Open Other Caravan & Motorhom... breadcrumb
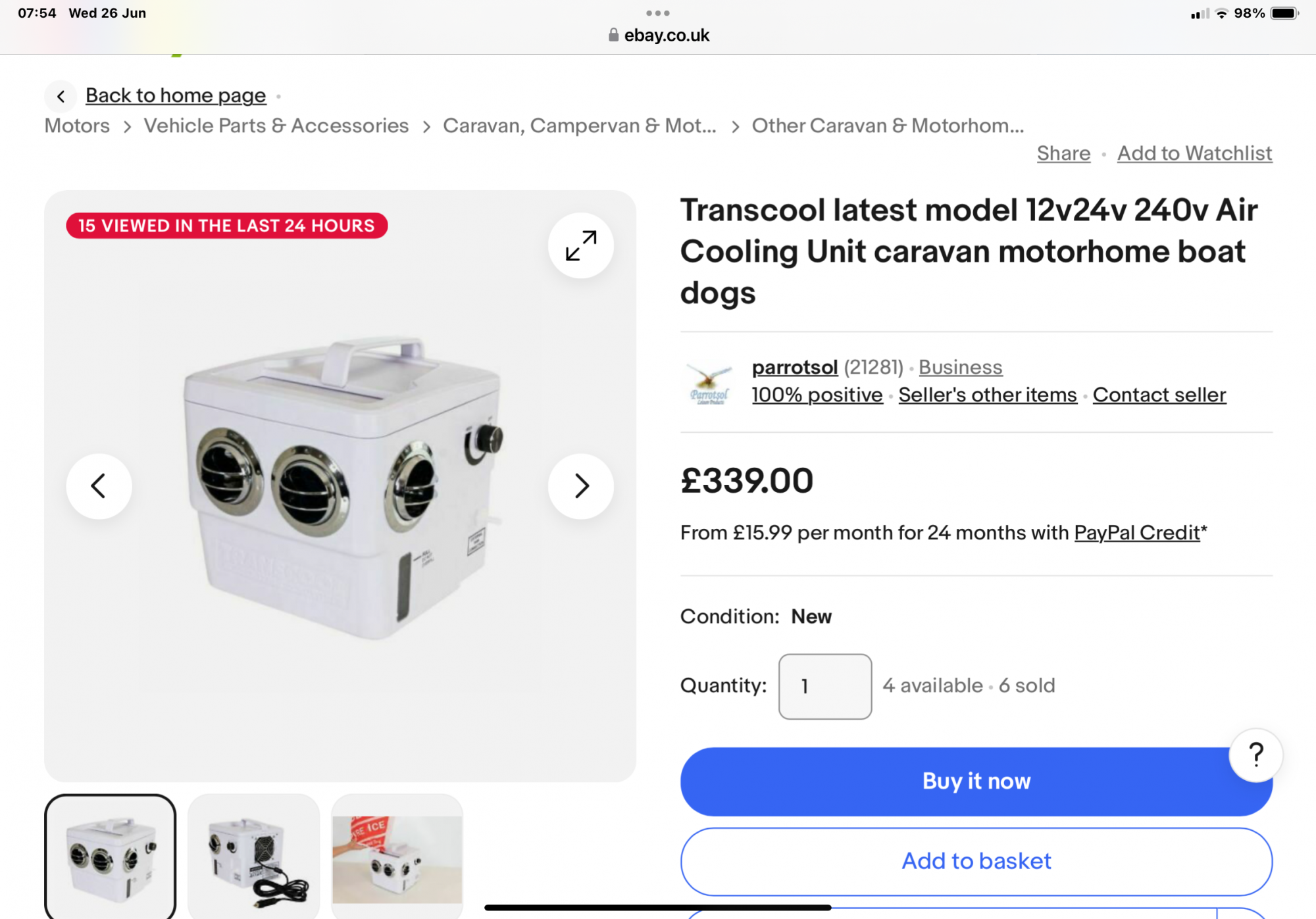Viewport: 1316px width, 919px height. click(888, 126)
